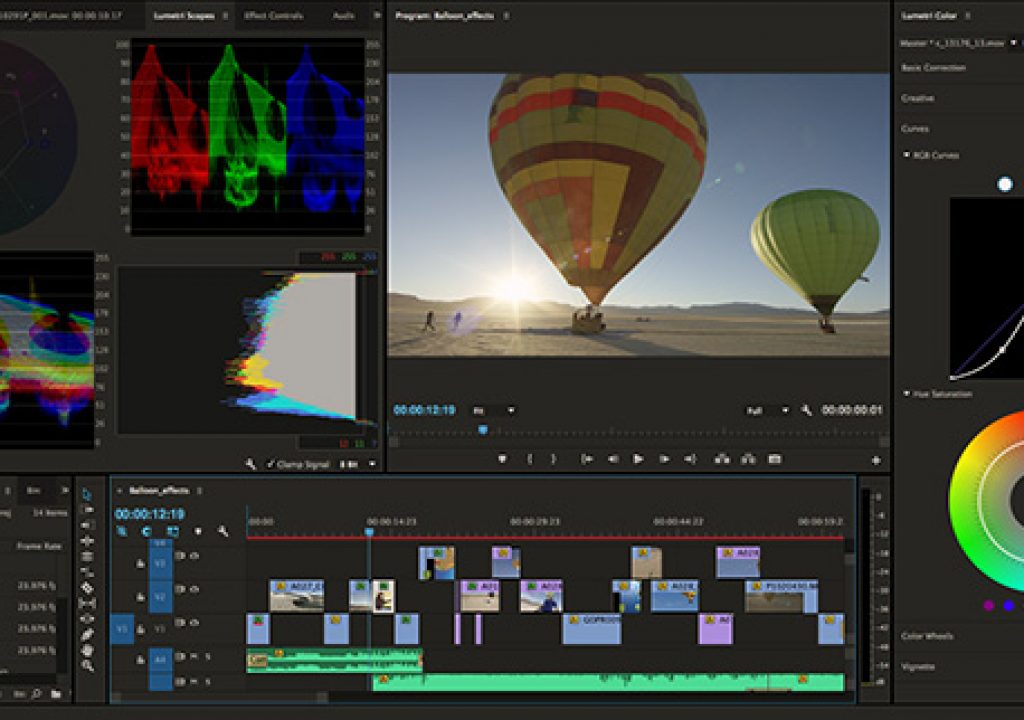Select the Hand tool

pyautogui.click(x=88, y=650)
